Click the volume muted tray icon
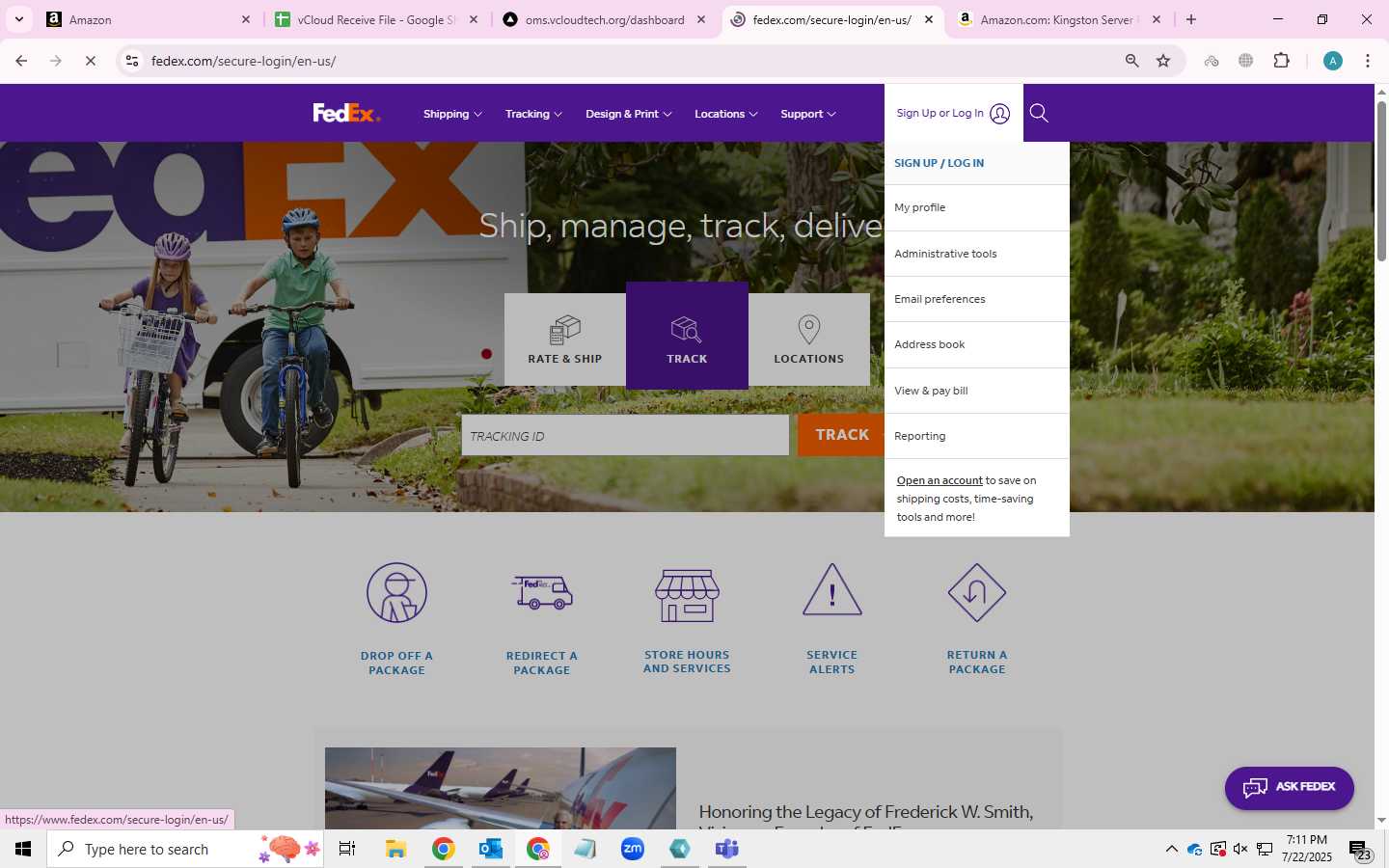Screen dimensions: 1389x868 [1240, 849]
